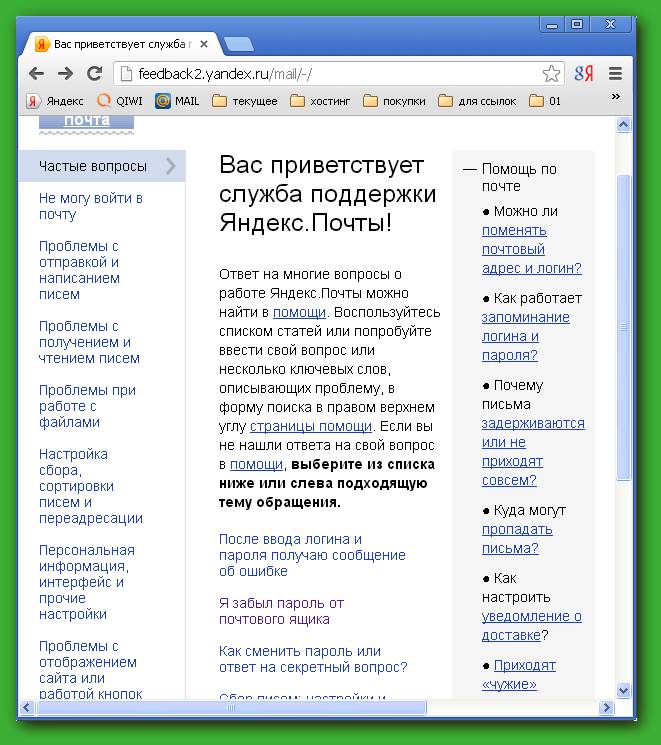
Task: Open запоминание логина и пароля link
Action: coord(526,336)
